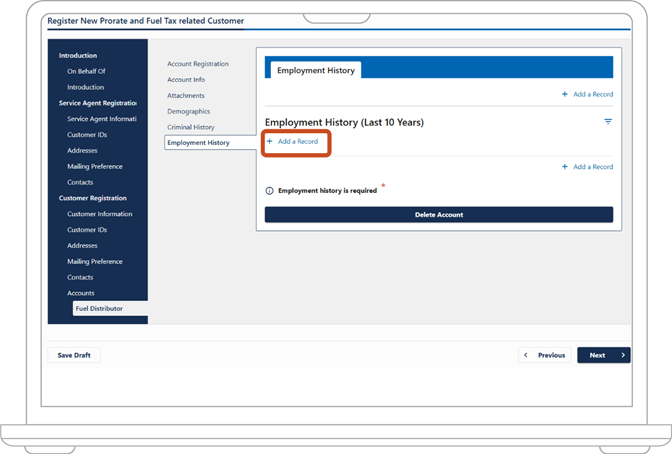Screen dimensions: 672x454
Task: Open Criminal History step
Action: click(191, 127)
